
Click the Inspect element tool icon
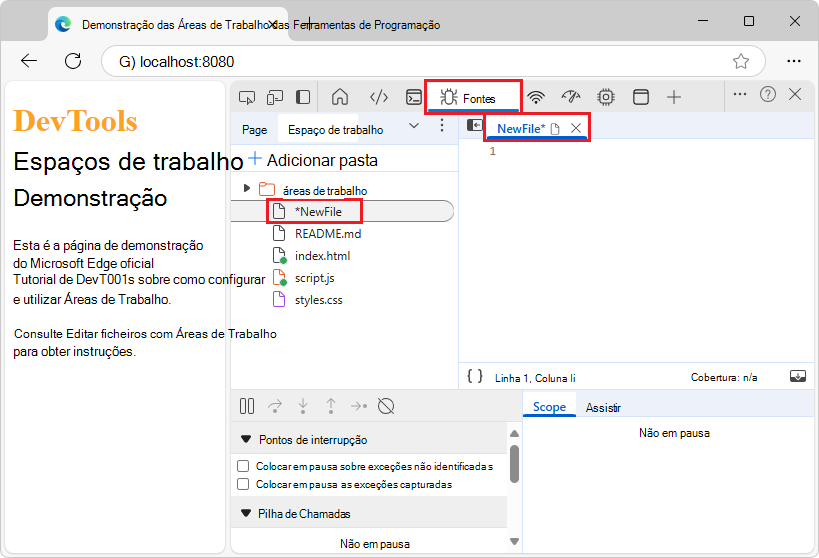pos(247,98)
